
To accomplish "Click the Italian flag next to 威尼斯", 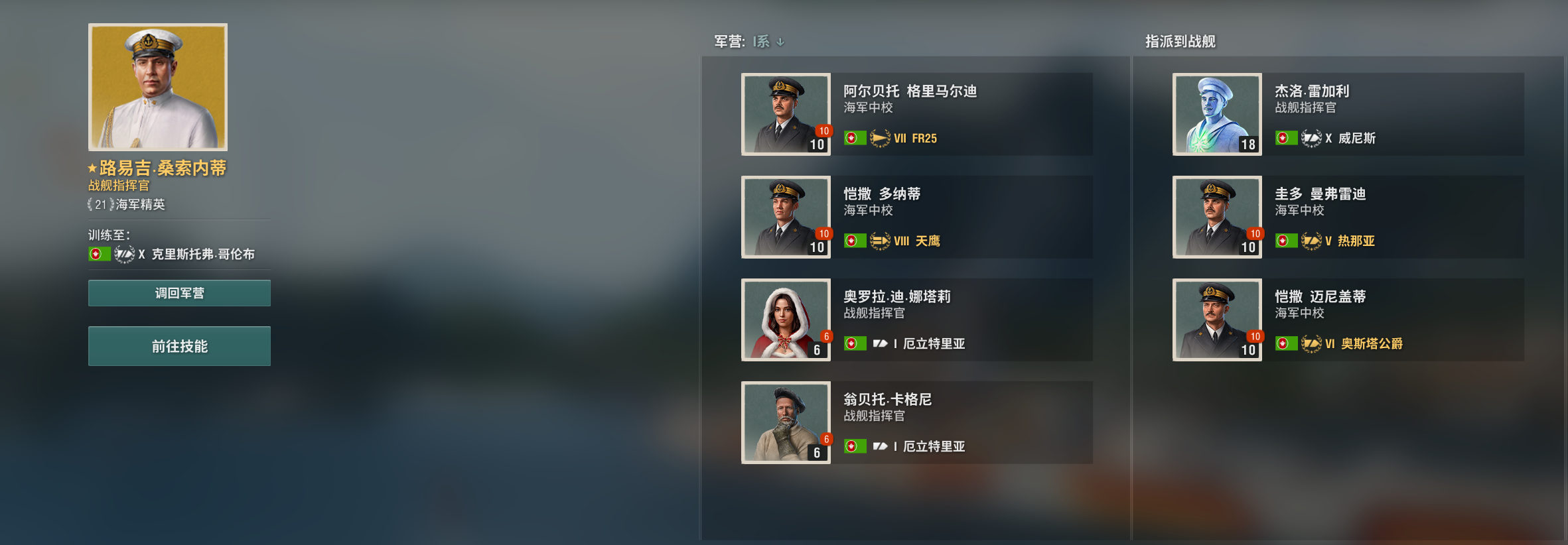I will click(x=1286, y=138).
